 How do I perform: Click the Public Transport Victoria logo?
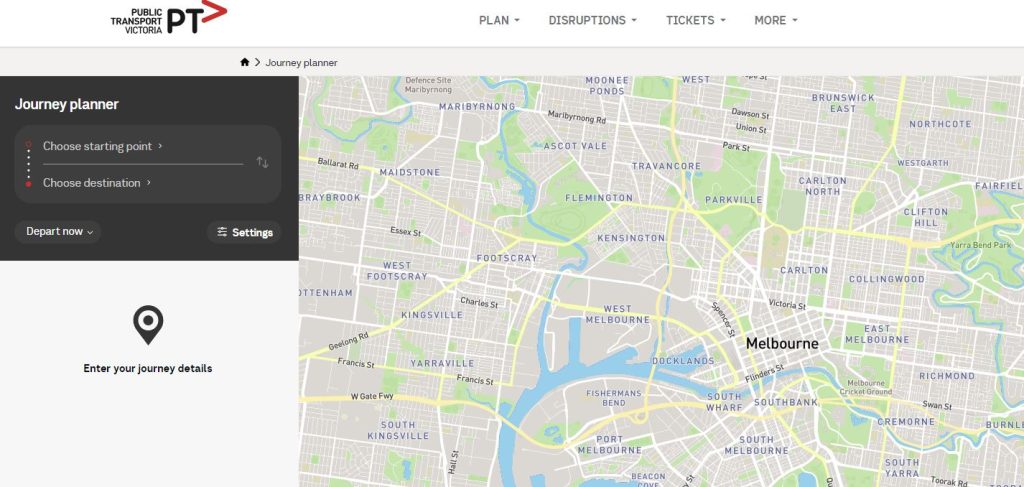click(x=168, y=18)
